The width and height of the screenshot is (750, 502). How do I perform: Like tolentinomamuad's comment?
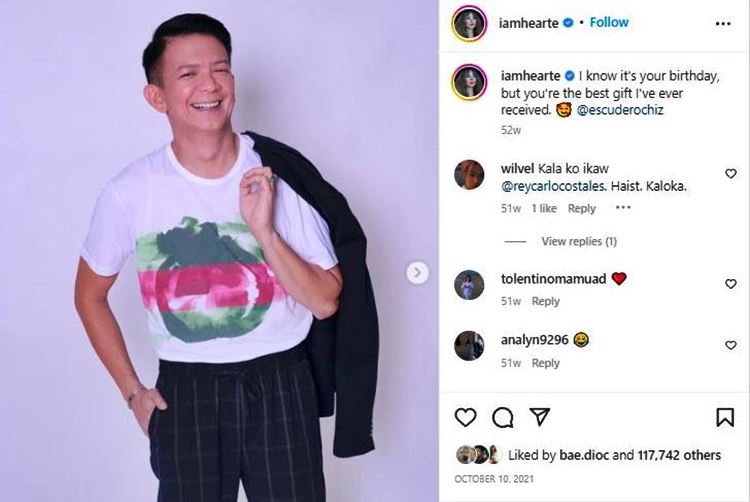[x=731, y=284]
